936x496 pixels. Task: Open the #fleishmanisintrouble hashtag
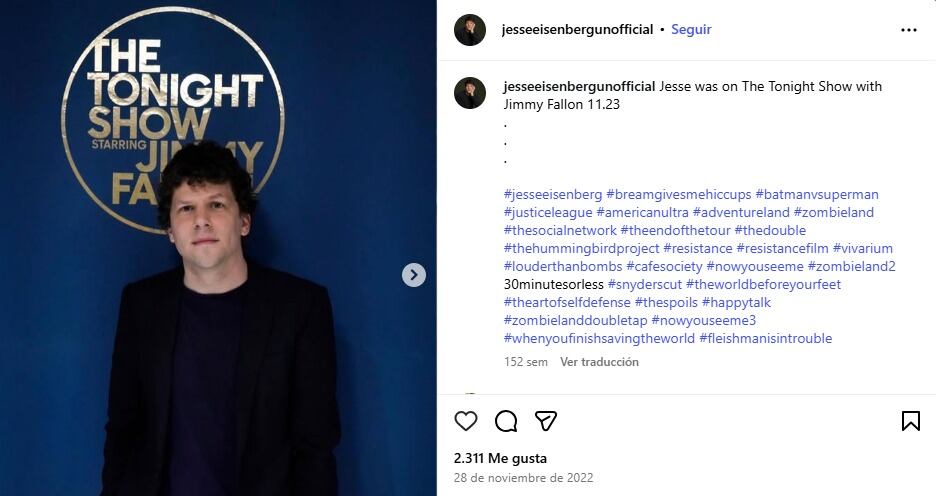coord(765,338)
